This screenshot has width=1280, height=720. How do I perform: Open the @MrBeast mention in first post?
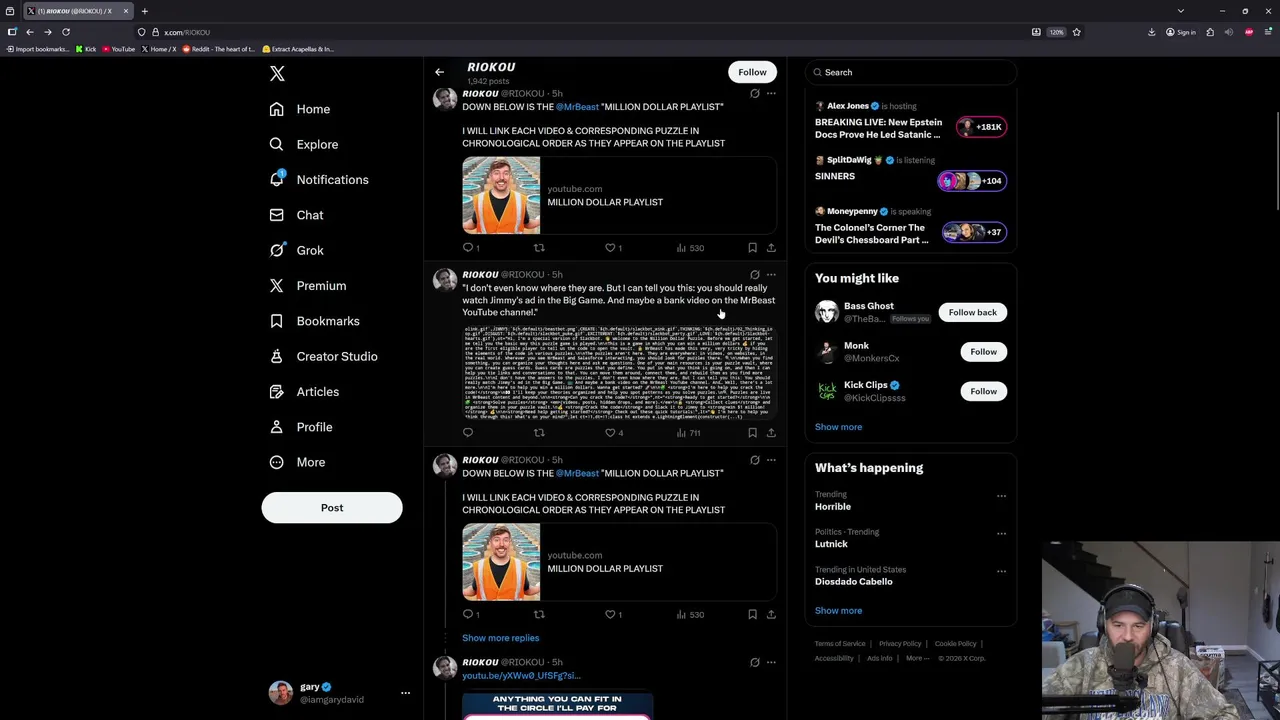point(577,107)
